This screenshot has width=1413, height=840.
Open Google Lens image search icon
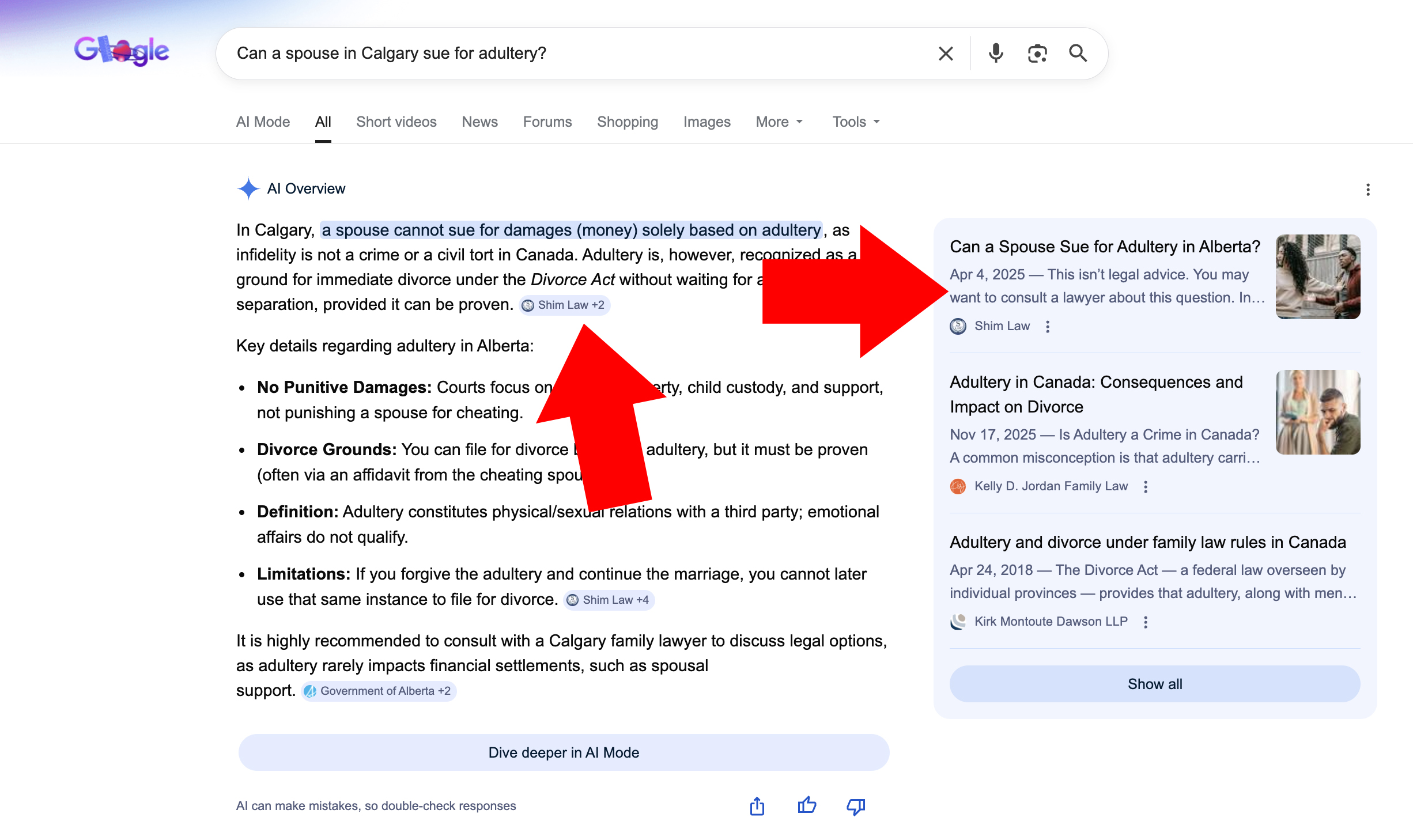click(1037, 54)
